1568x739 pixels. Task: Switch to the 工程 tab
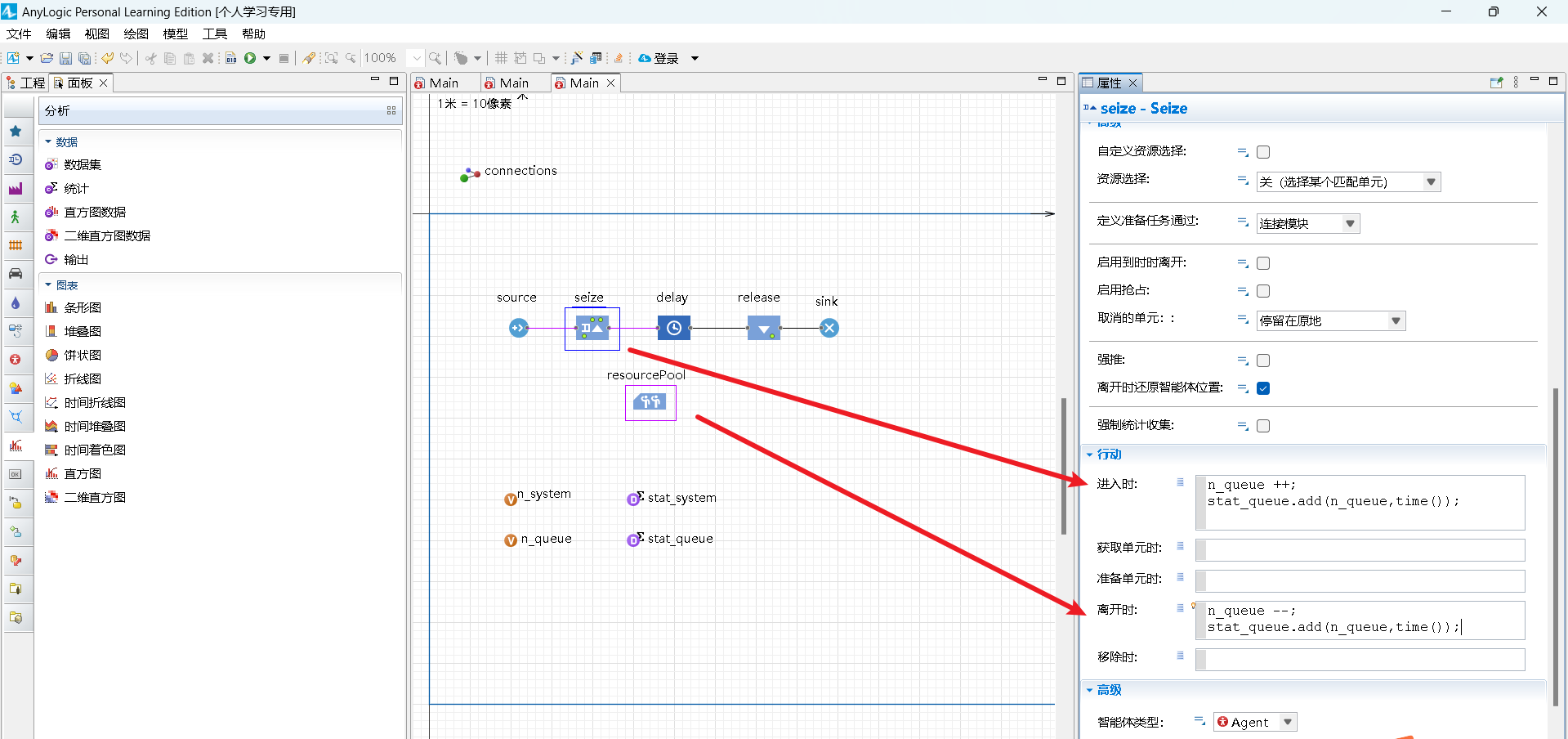tap(26, 83)
